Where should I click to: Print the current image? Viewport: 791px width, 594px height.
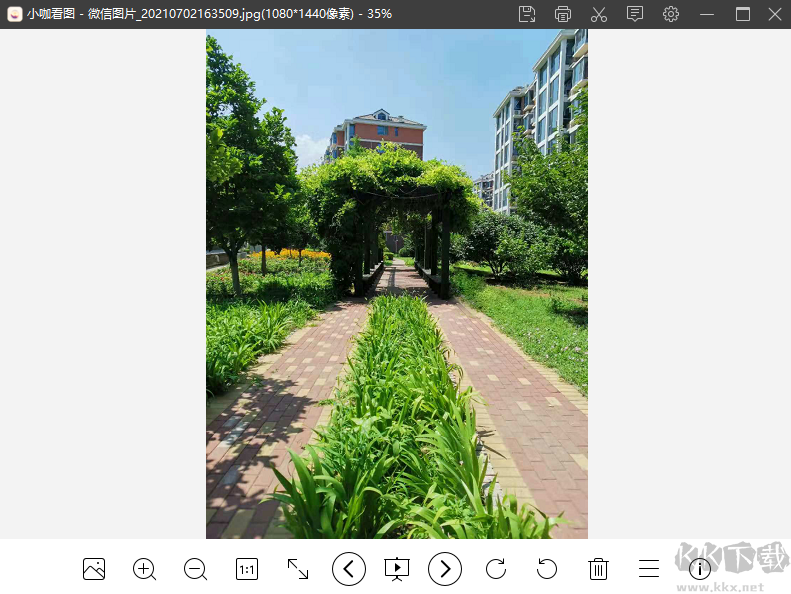pos(563,14)
